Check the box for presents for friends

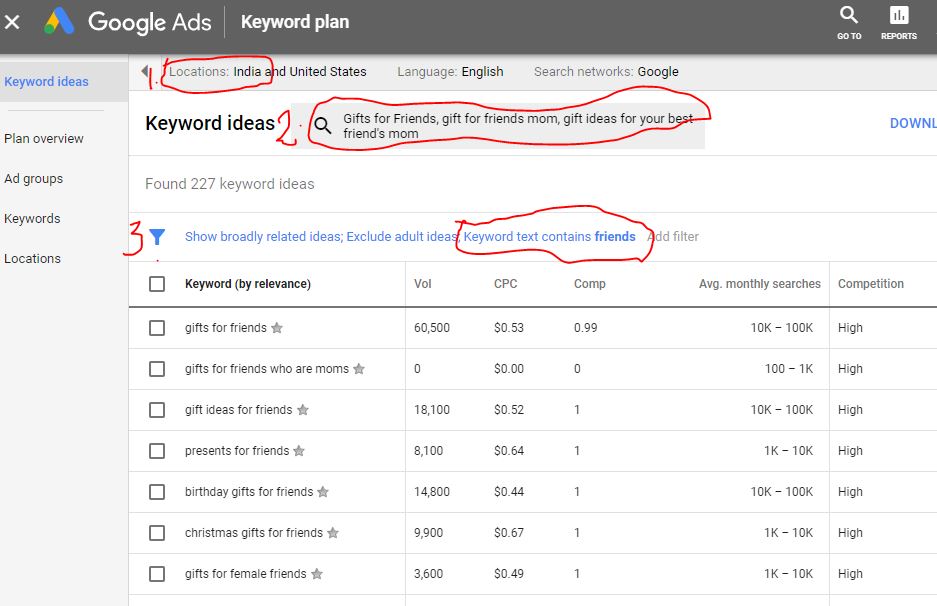coord(157,451)
